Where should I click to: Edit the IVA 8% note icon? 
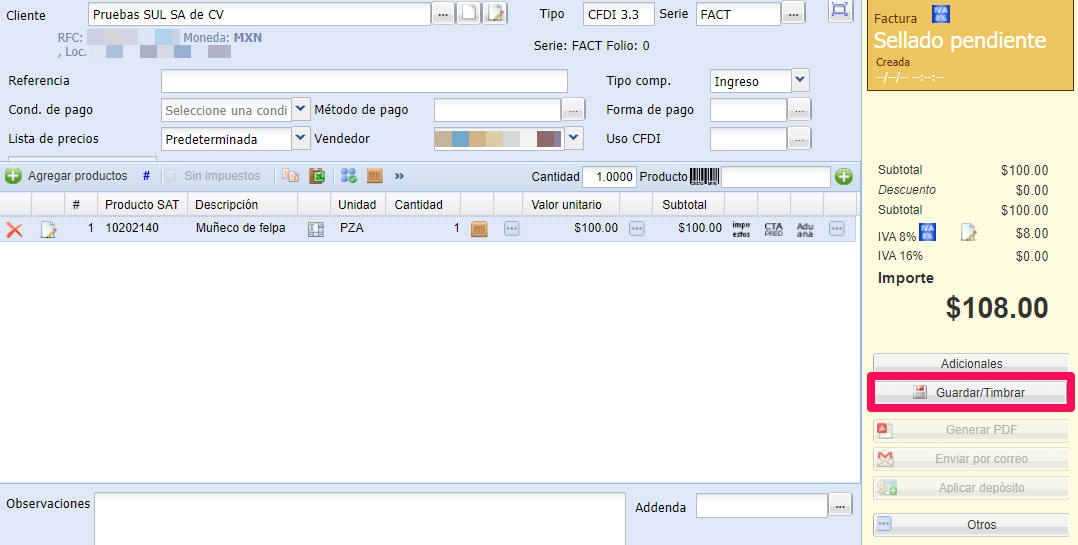(x=968, y=233)
